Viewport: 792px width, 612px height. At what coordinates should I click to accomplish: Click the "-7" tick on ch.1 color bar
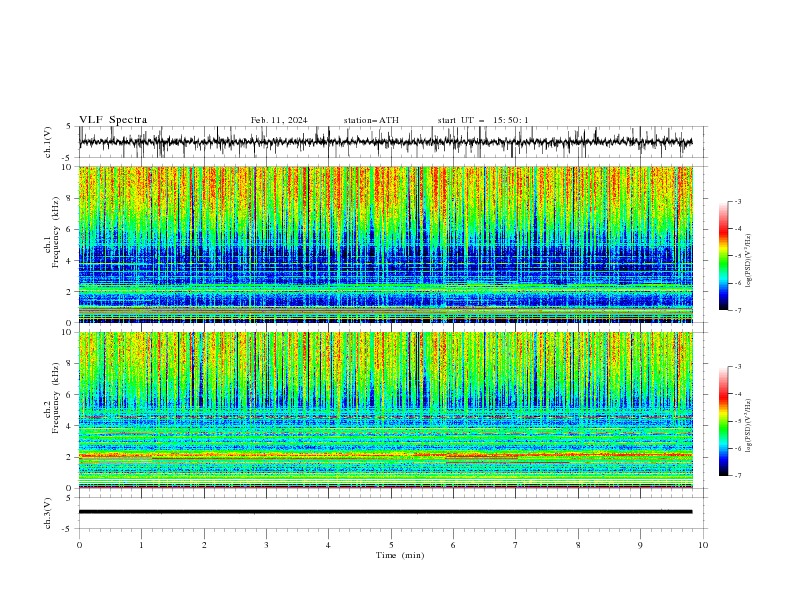(x=738, y=310)
